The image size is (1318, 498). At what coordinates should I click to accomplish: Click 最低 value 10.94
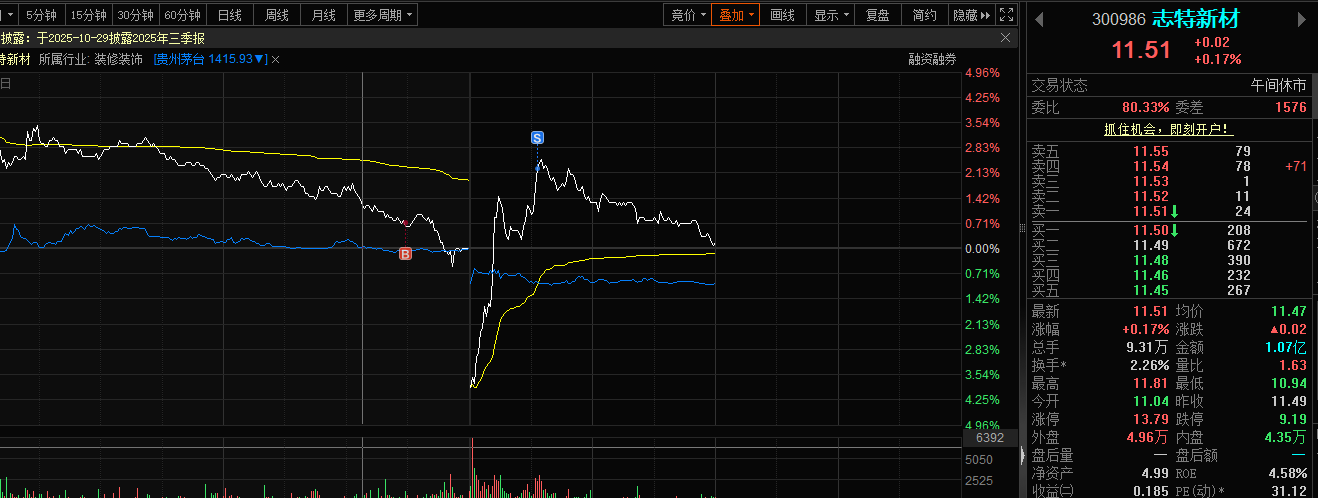tap(1289, 383)
